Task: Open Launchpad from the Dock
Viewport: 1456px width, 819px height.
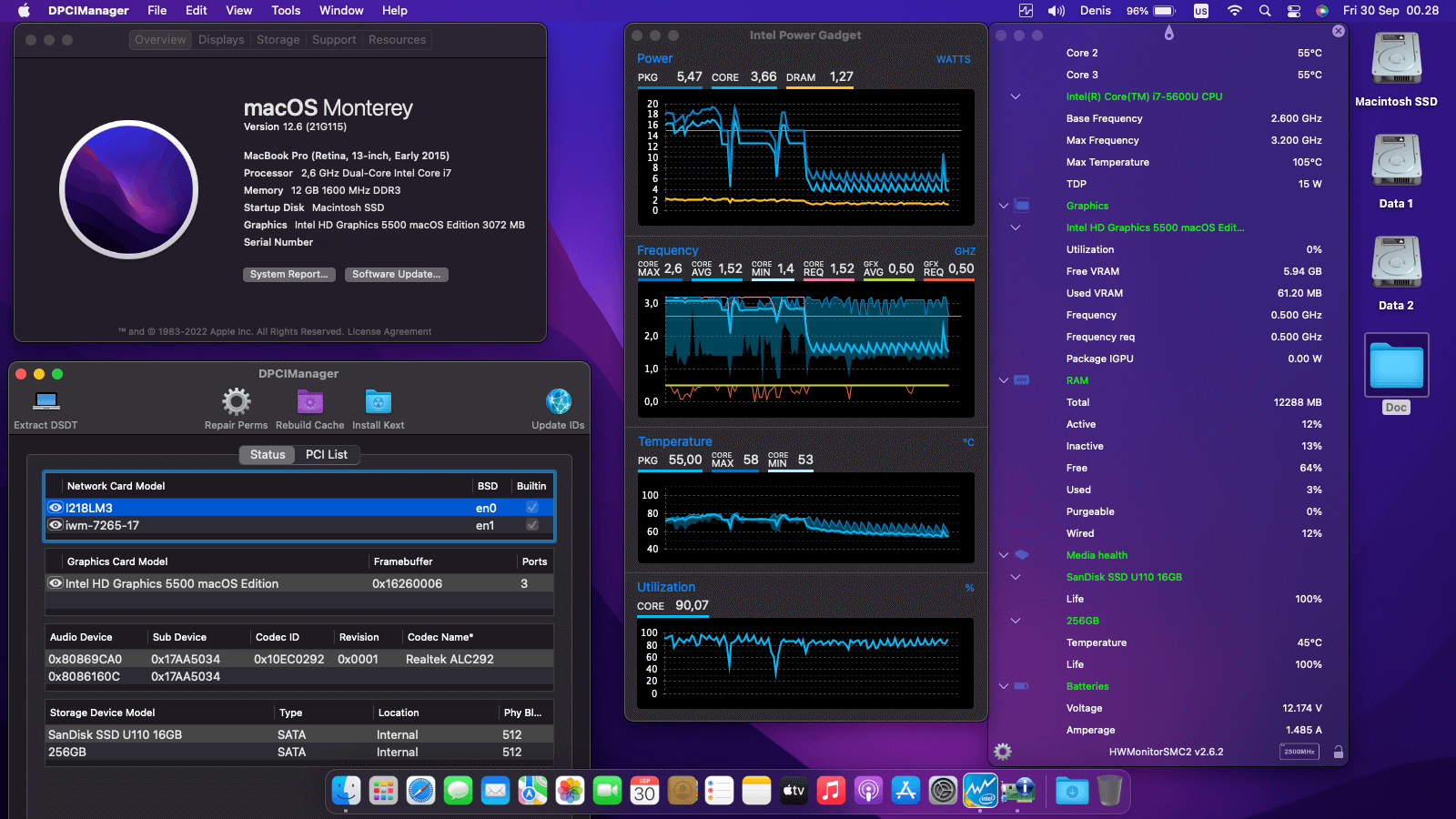Action: coord(383,790)
